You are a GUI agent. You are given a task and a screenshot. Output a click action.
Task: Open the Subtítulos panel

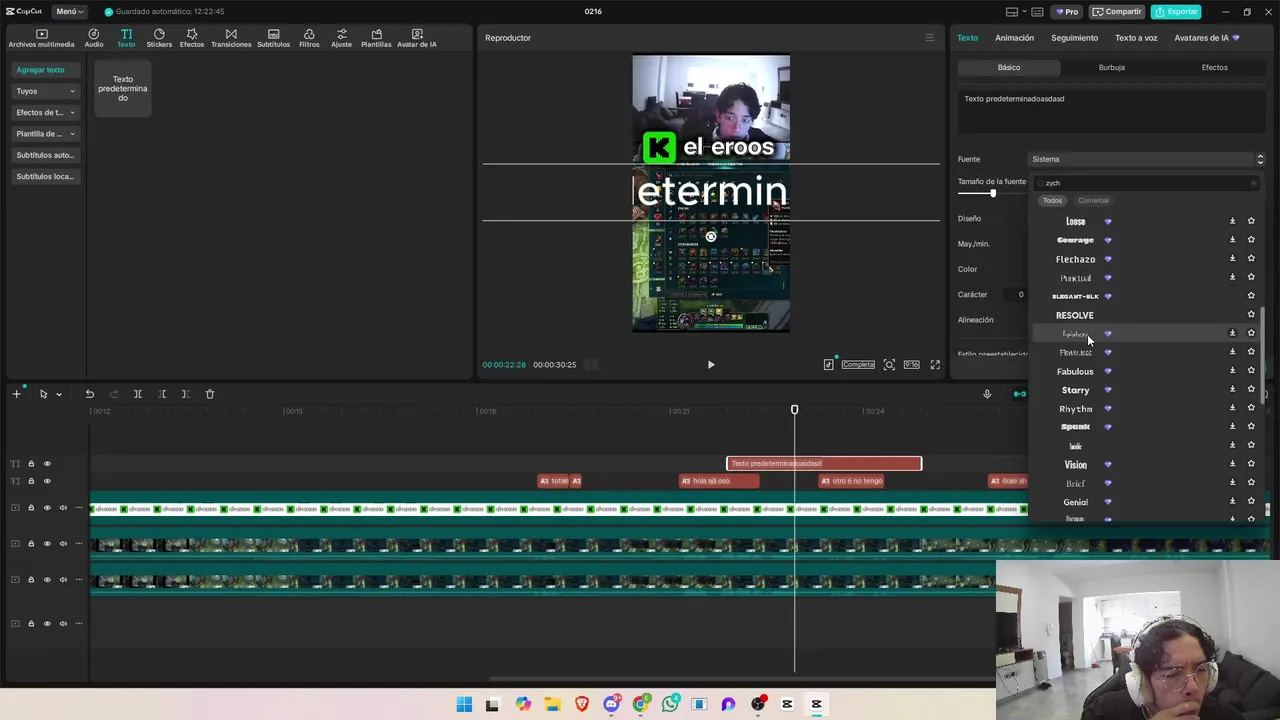(273, 38)
